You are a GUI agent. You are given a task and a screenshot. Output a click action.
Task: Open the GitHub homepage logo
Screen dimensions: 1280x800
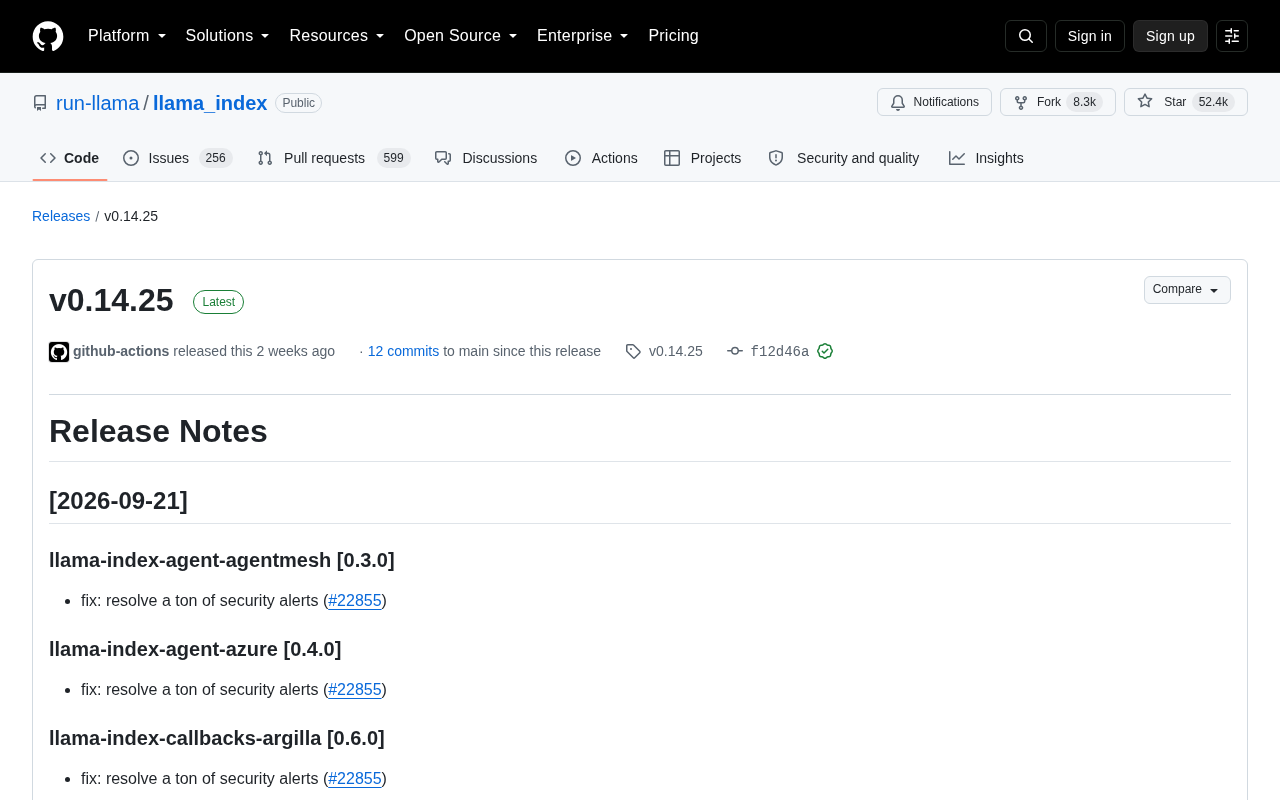(48, 36)
